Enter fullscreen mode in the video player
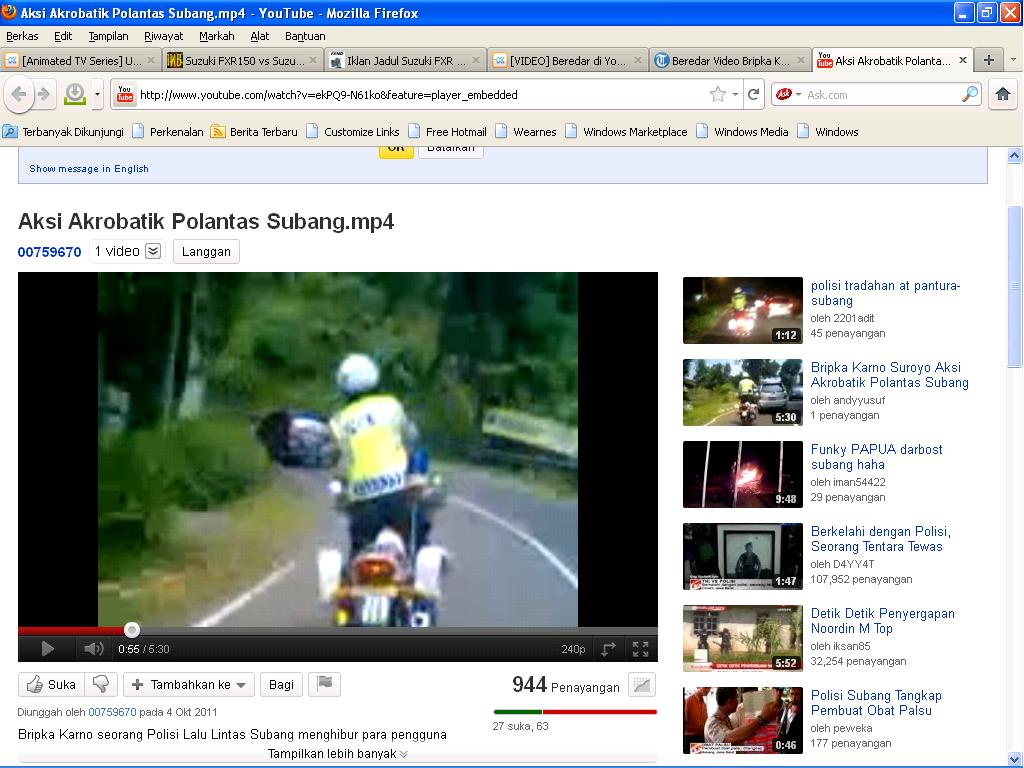 641,649
